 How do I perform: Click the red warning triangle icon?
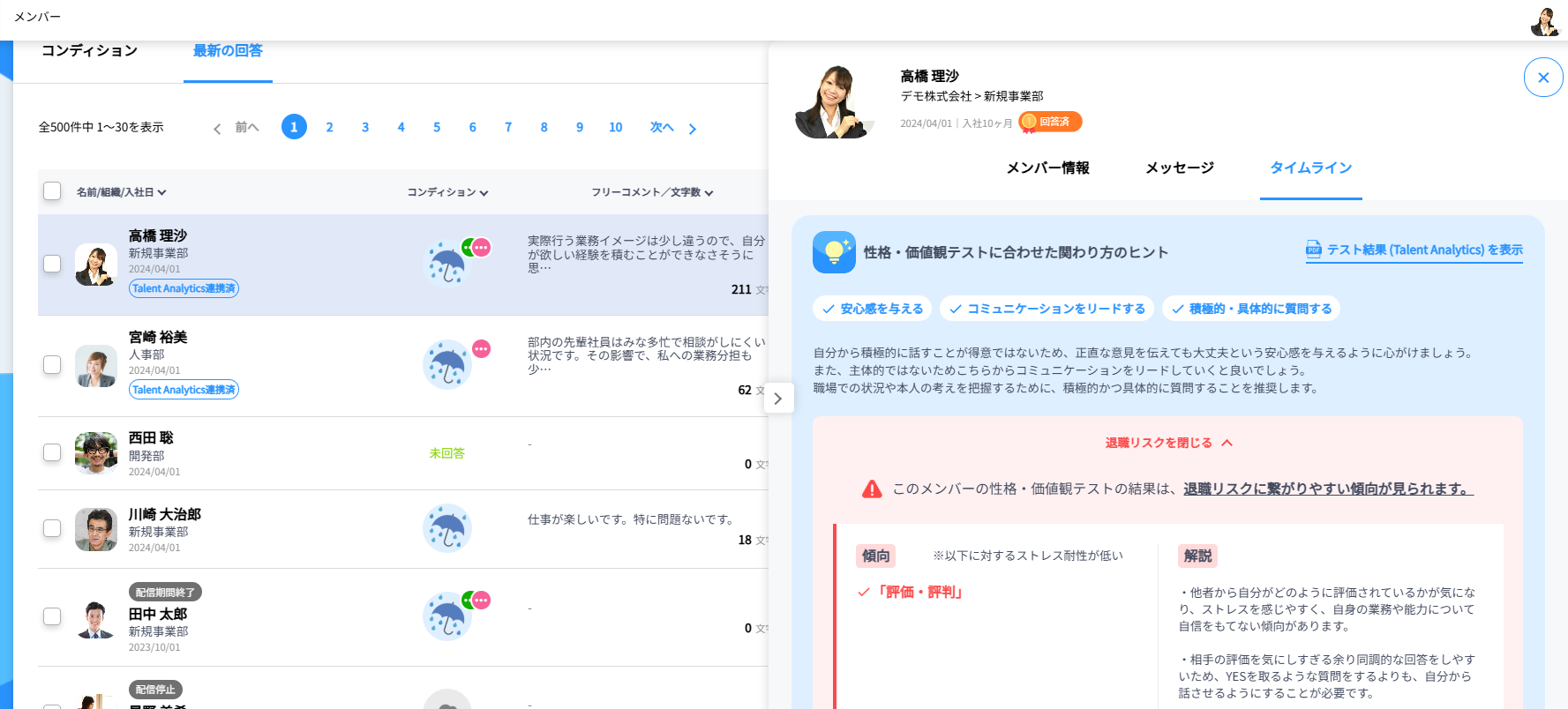point(872,489)
